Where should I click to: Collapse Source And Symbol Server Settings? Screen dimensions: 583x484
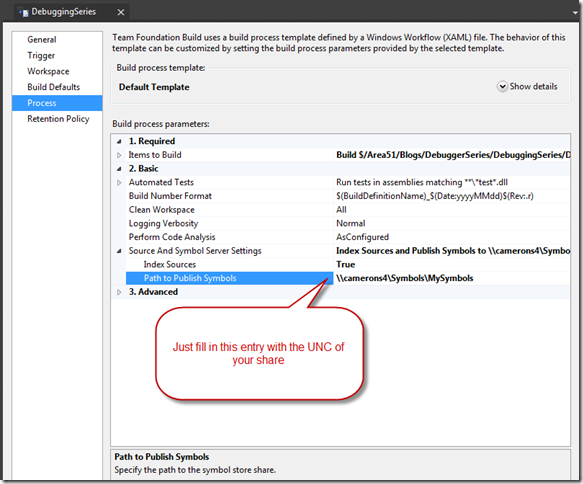tap(119, 251)
